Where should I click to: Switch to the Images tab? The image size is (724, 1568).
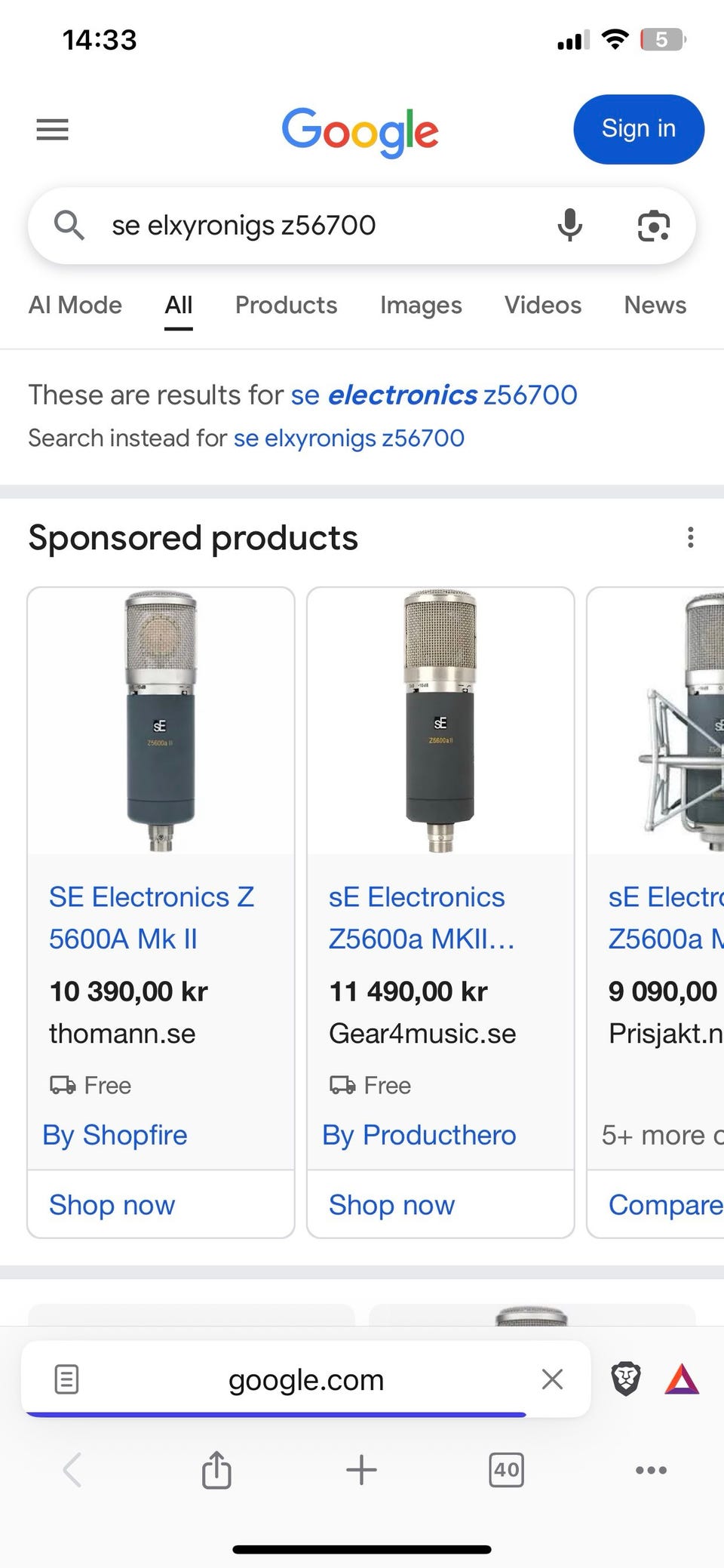click(421, 306)
